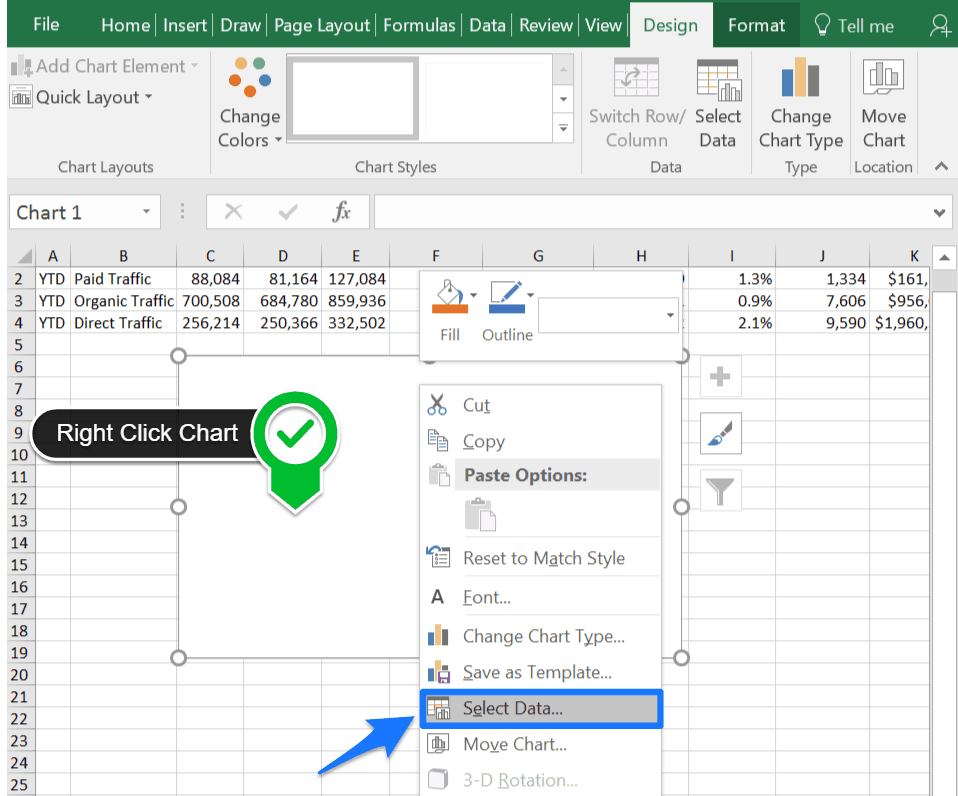Choose Move Chart... in context menu

click(541, 744)
